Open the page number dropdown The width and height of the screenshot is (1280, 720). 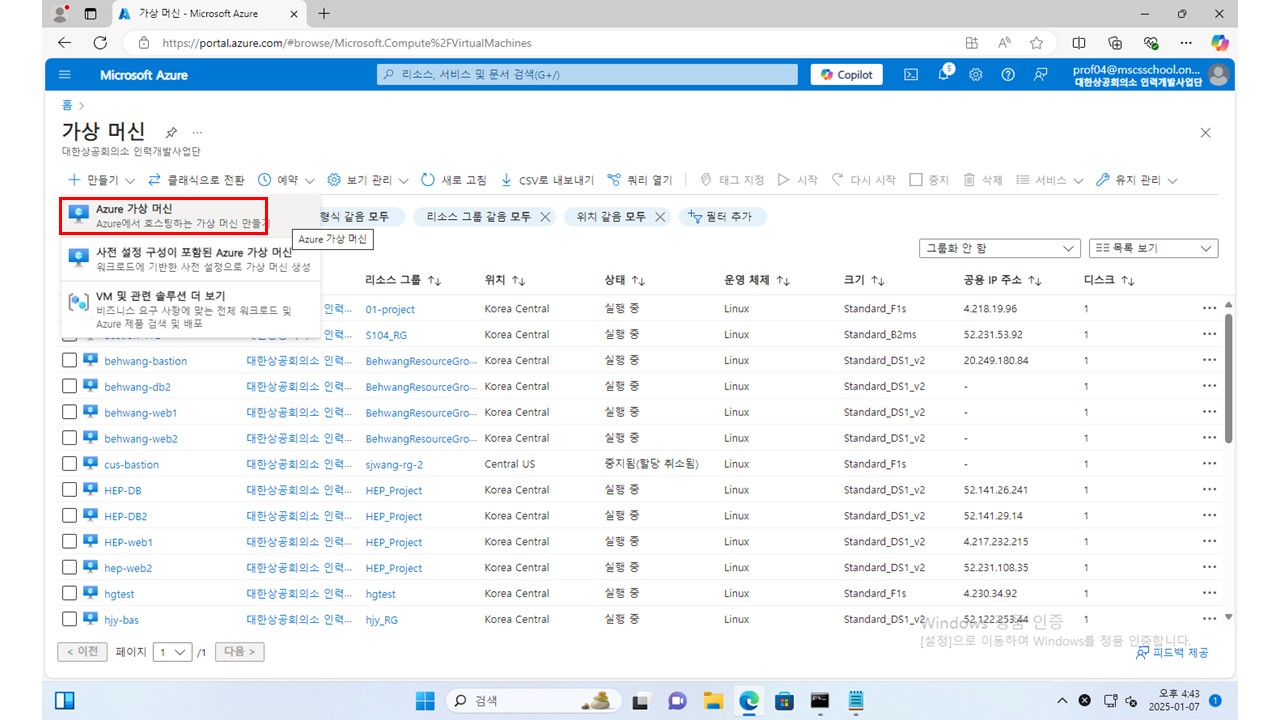[x=173, y=652]
